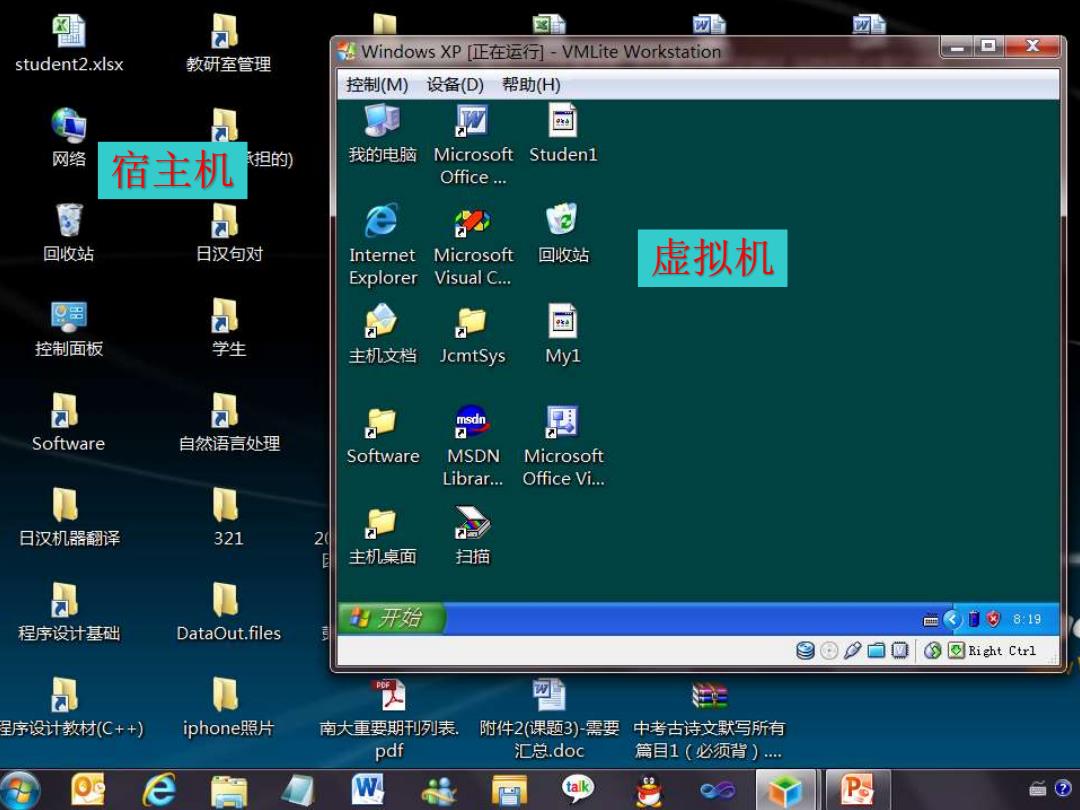The image size is (1080, 810).
Task: Select the 网络 network icon on host desktop
Action: (69, 138)
